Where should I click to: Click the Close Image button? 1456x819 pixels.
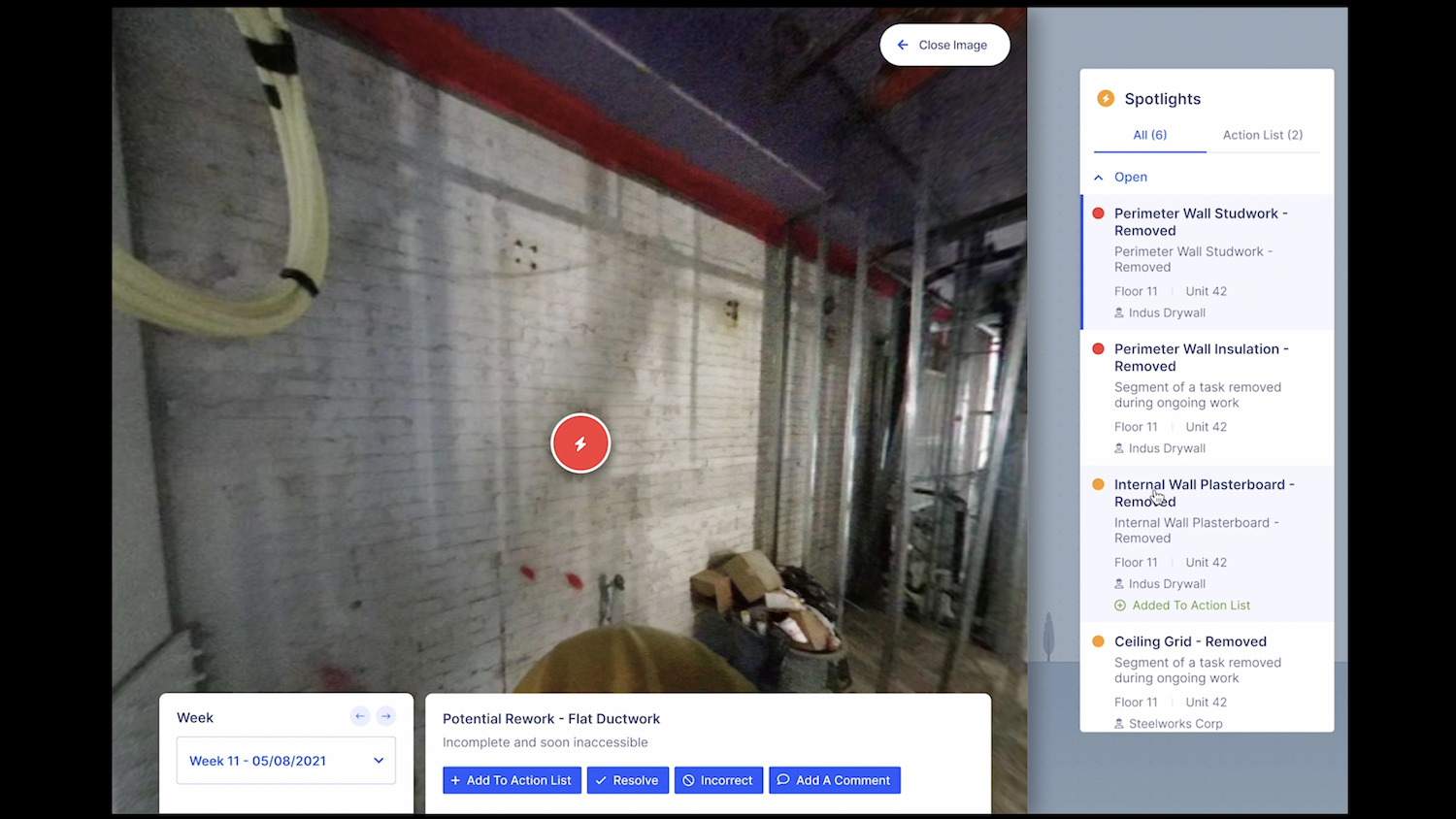point(944,44)
